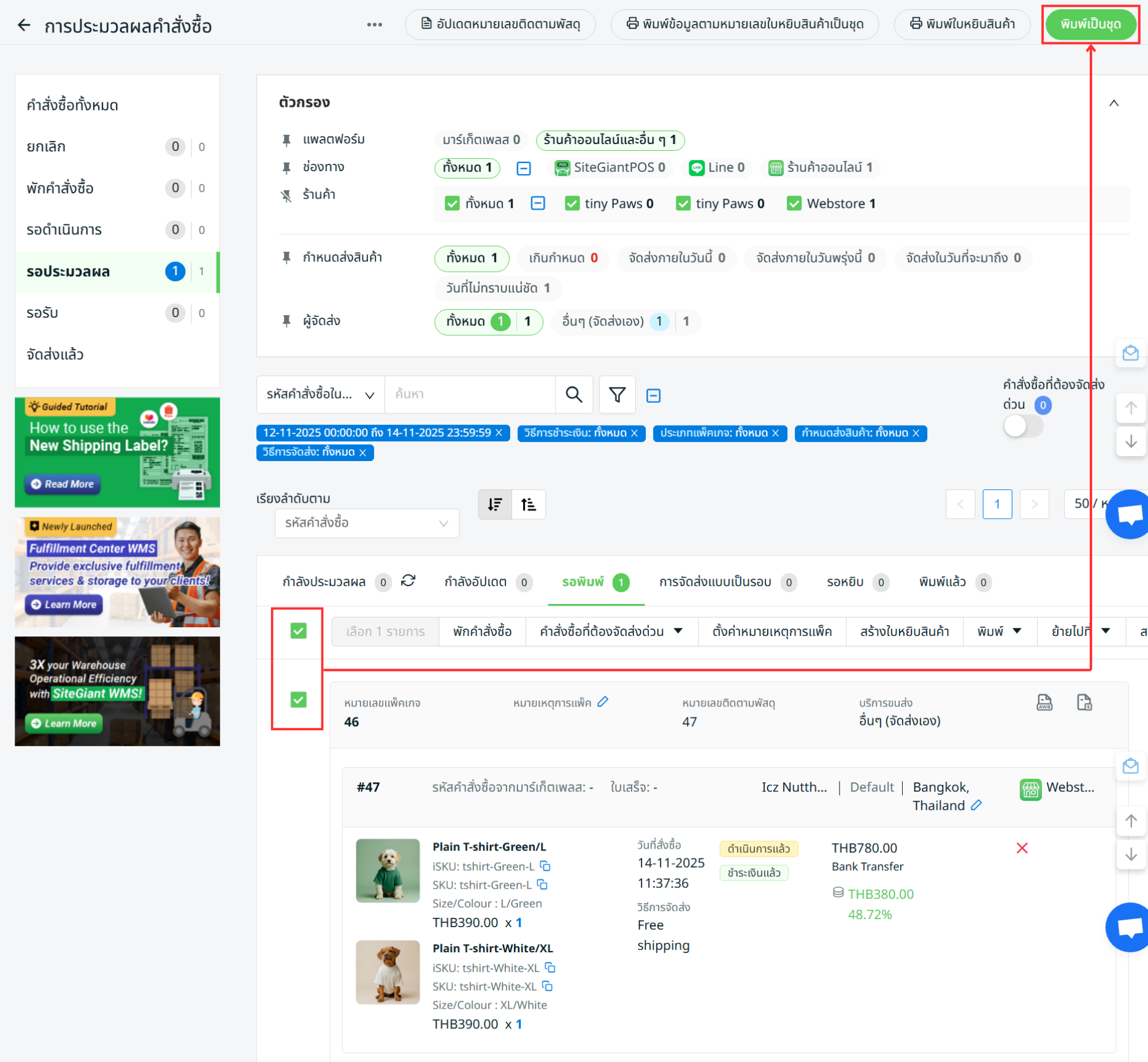This screenshot has height=1062, width=1148.
Task: Remove item using the red X icon
Action: (1022, 848)
